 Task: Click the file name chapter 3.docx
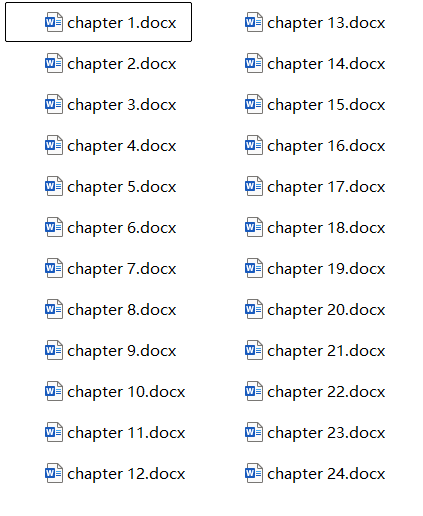(122, 105)
